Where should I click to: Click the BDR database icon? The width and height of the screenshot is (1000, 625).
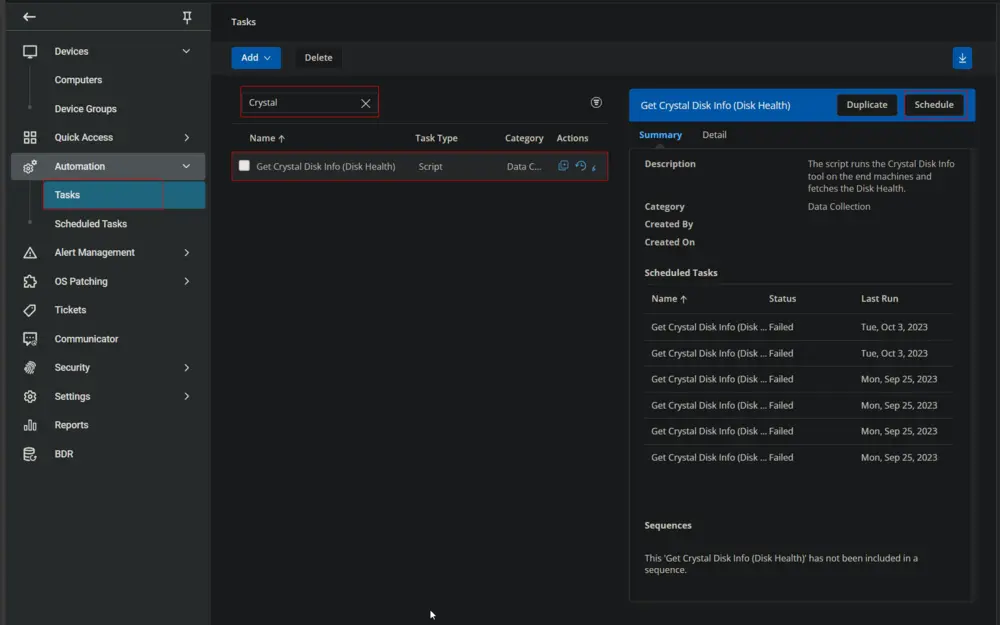[30, 454]
